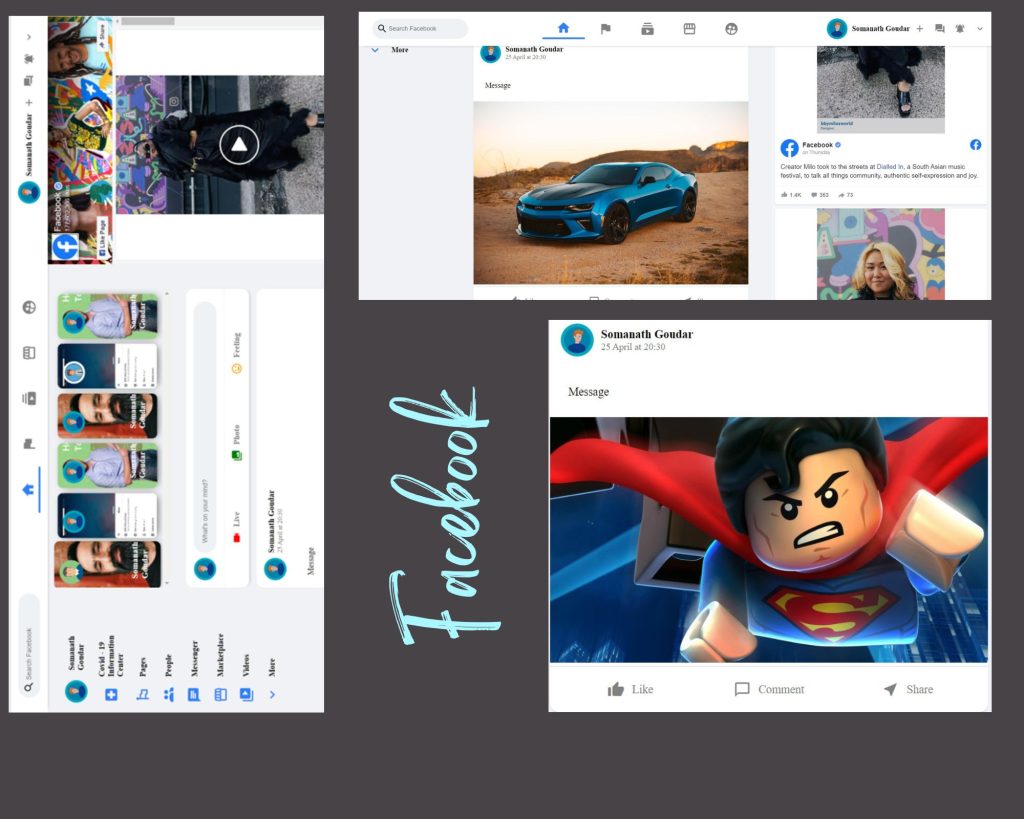Viewport: 1024px width, 819px height.
Task: Click Like button on Superman post
Action: click(x=630, y=689)
